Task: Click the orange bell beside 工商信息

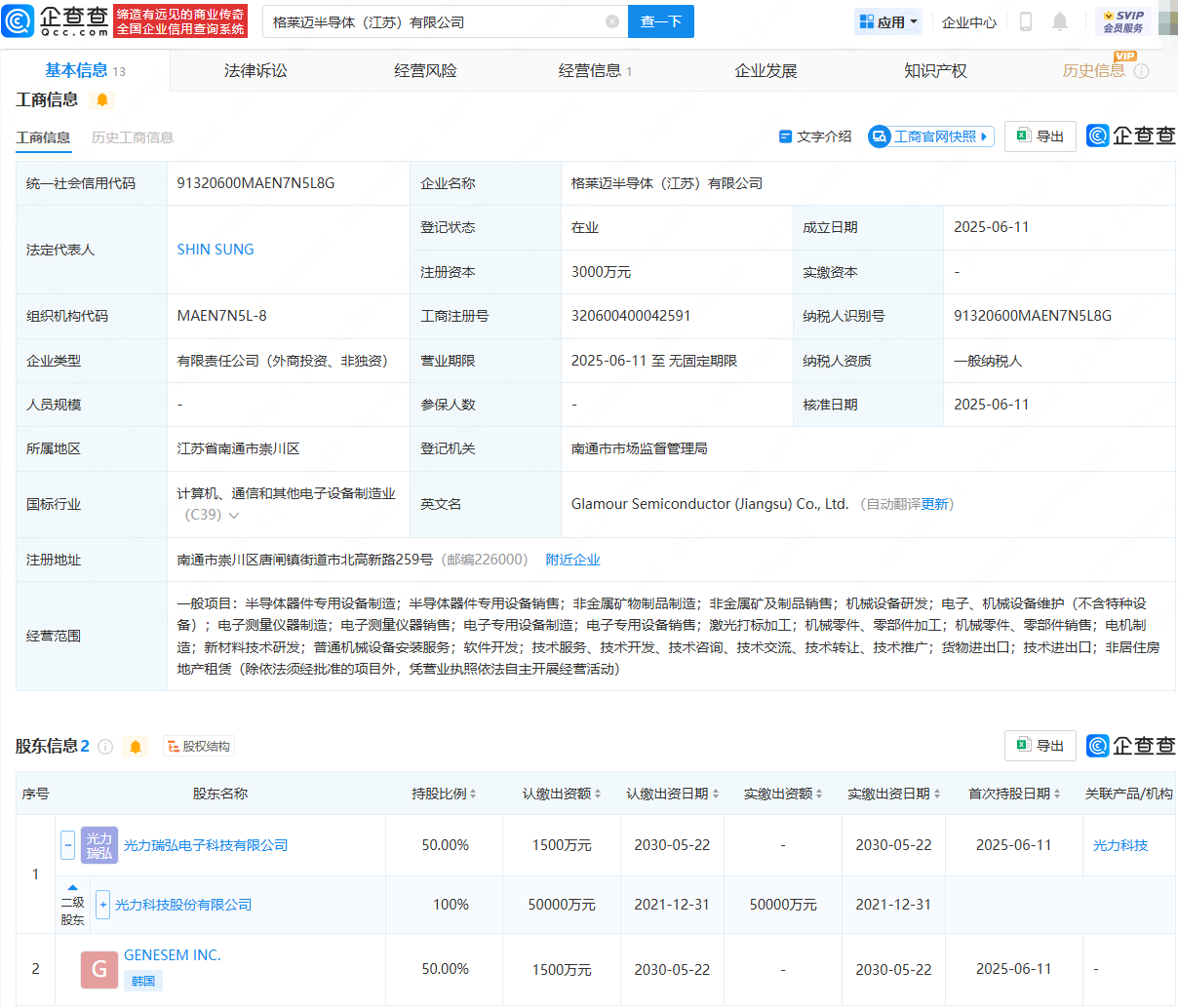Action: pyautogui.click(x=102, y=100)
